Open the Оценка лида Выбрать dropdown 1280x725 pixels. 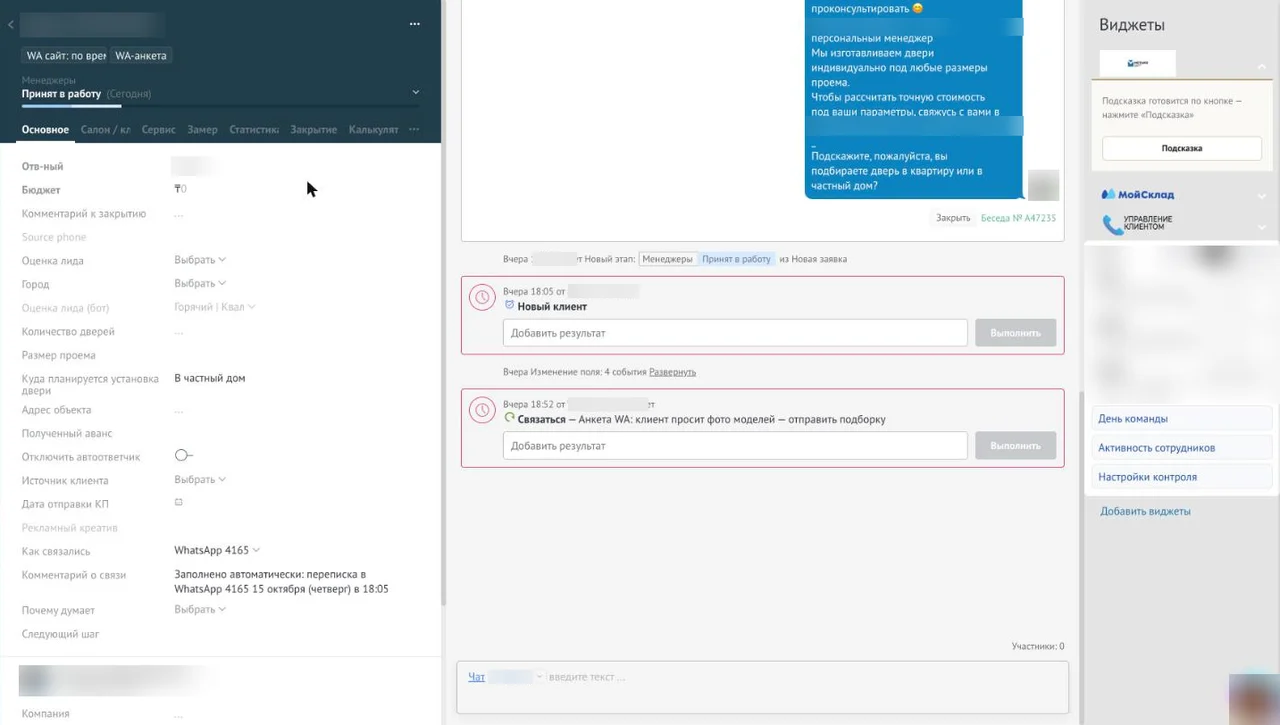pyautogui.click(x=200, y=260)
